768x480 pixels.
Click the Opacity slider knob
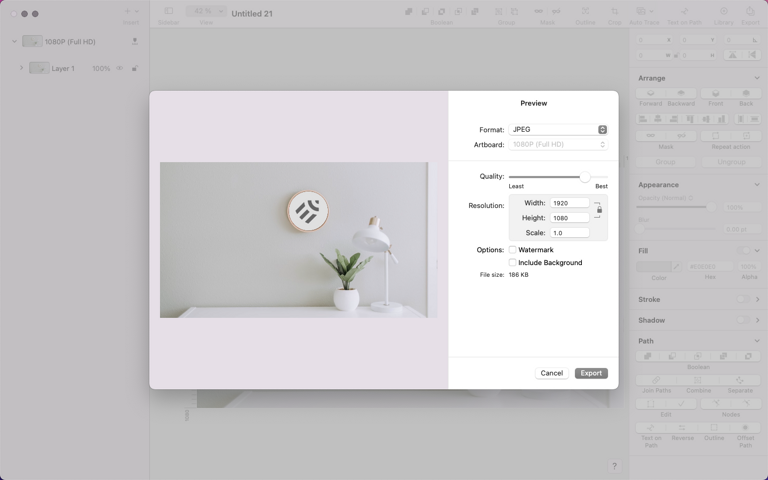(711, 207)
